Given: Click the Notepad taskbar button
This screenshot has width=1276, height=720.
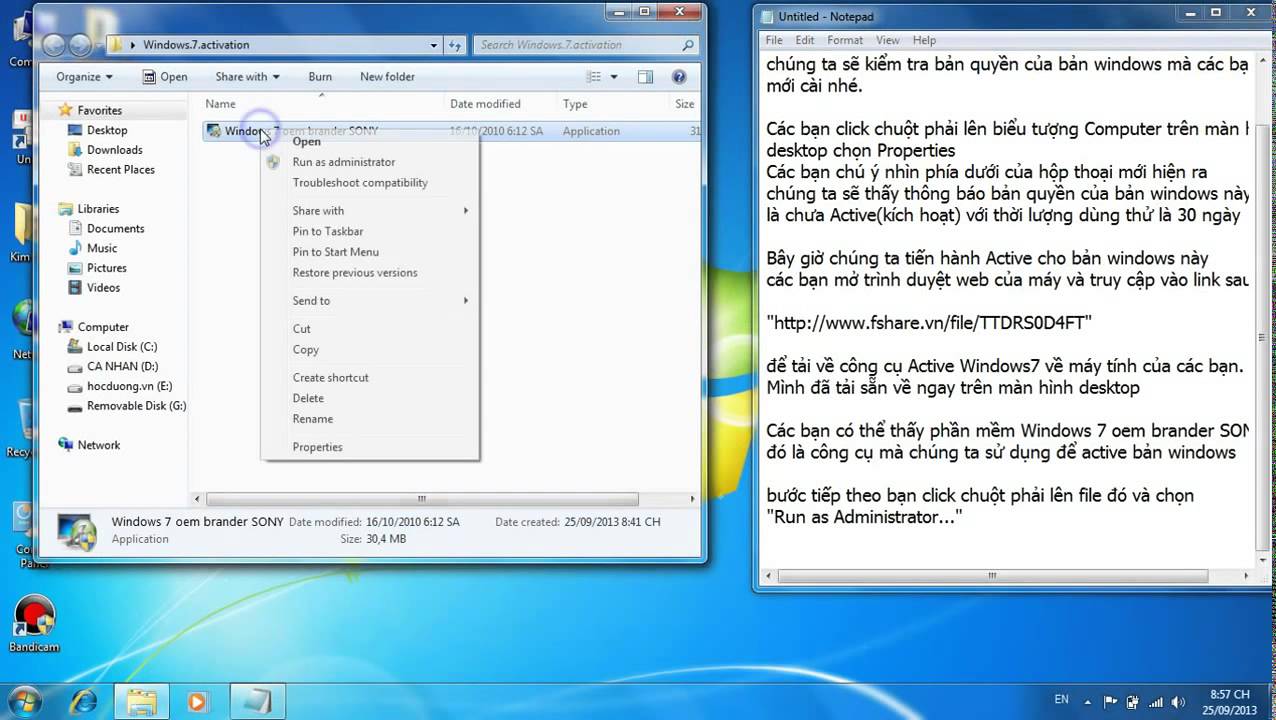Looking at the screenshot, I should (x=257, y=701).
